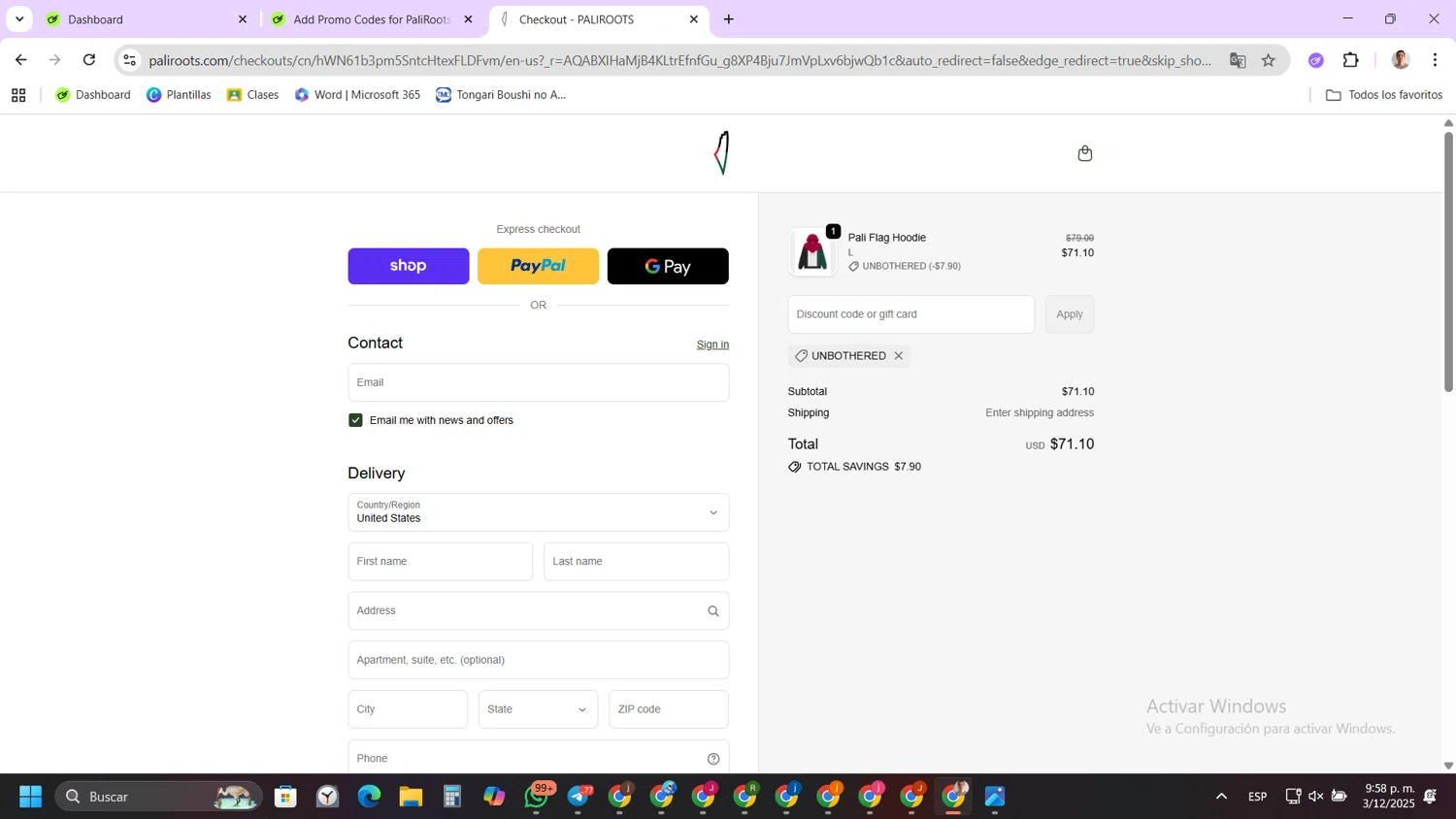Click the Discount code or gift card field
The height and width of the screenshot is (819, 1456).
911,314
